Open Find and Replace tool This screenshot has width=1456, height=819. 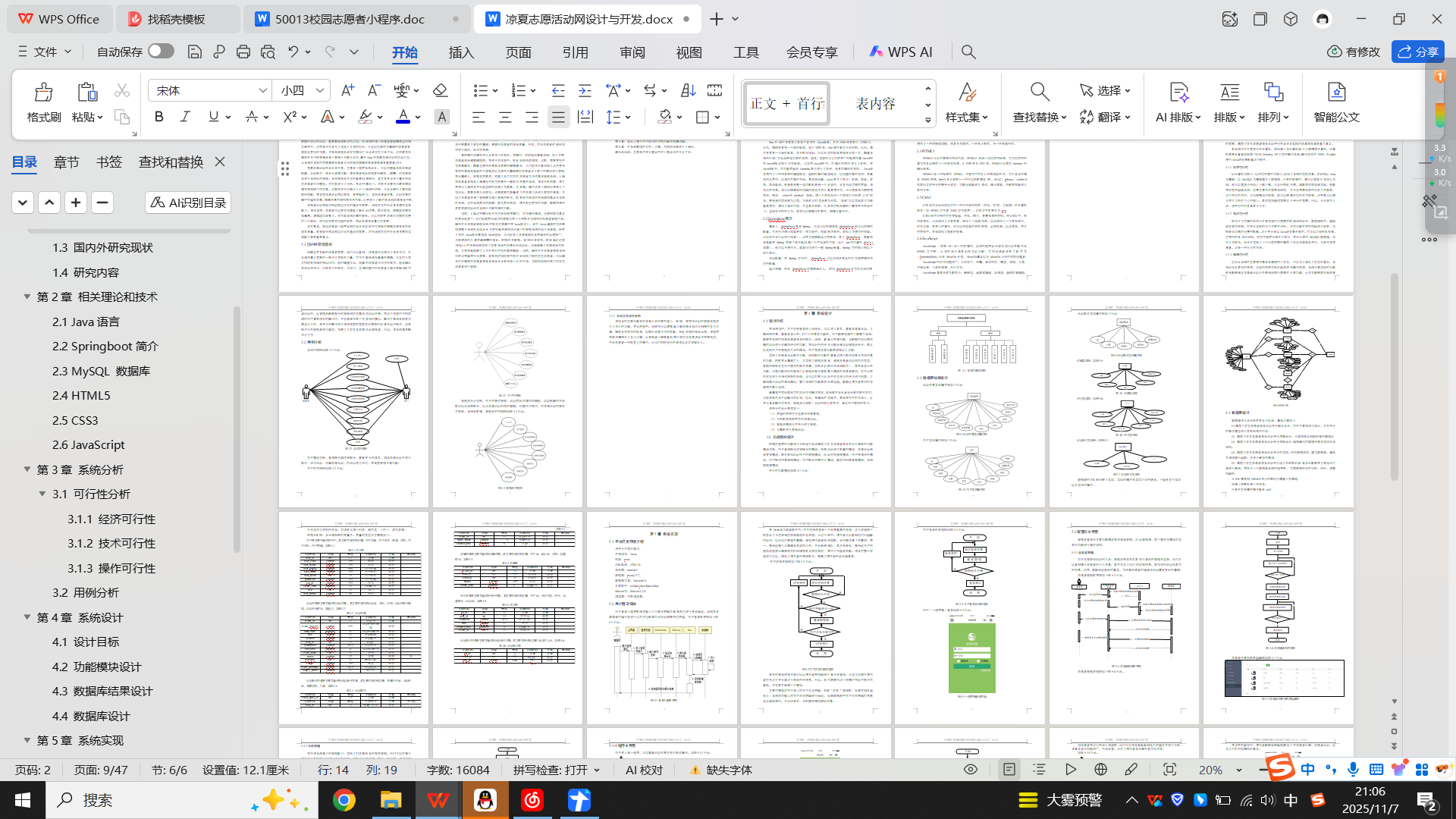(1039, 93)
